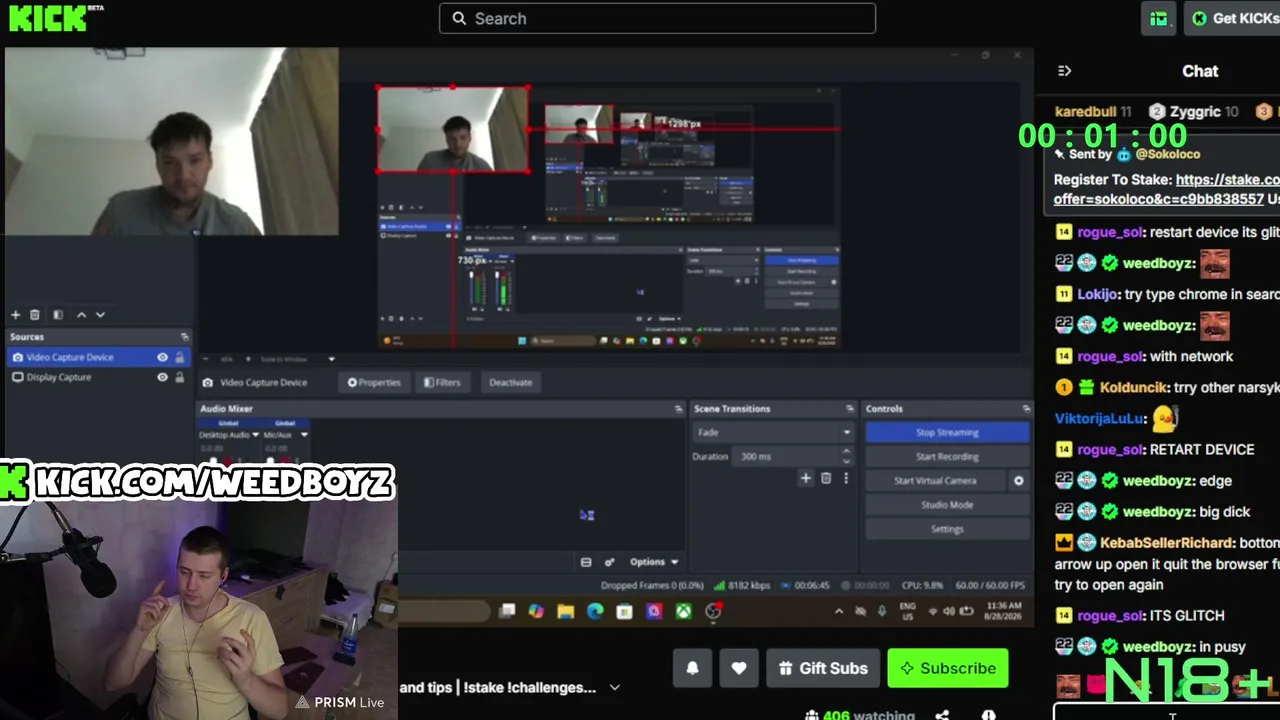Viewport: 1280px width, 720px height.
Task: Add a scene transition with plus icon
Action: click(805, 479)
